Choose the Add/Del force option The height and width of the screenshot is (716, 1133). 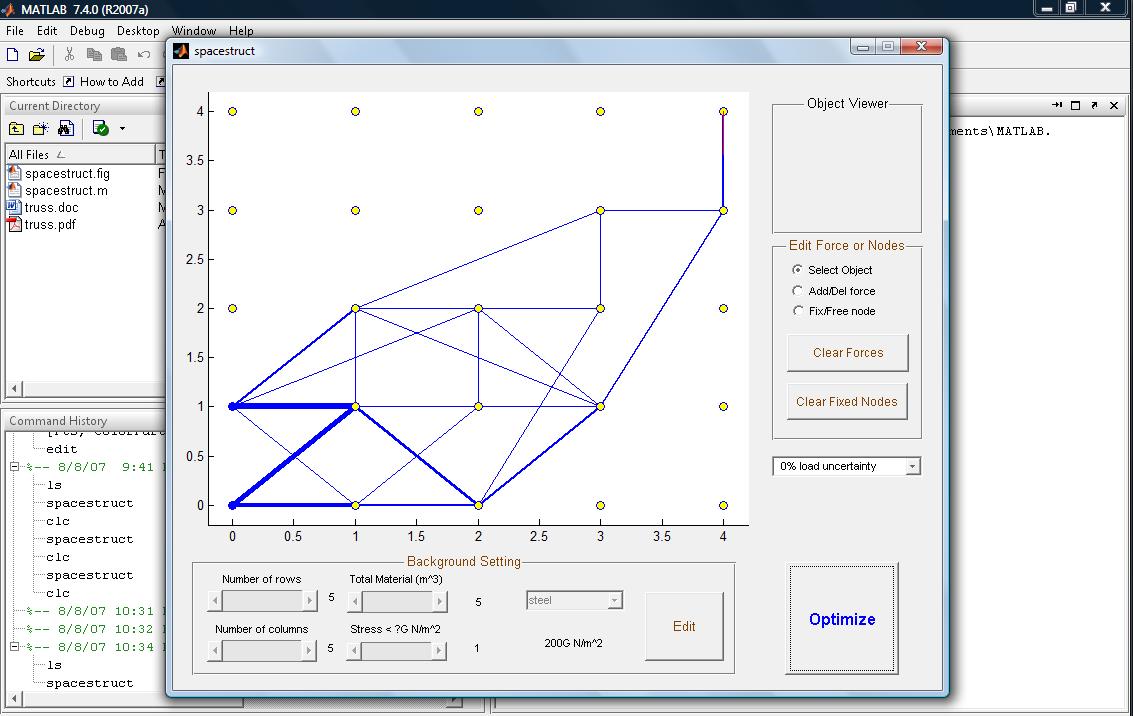797,291
